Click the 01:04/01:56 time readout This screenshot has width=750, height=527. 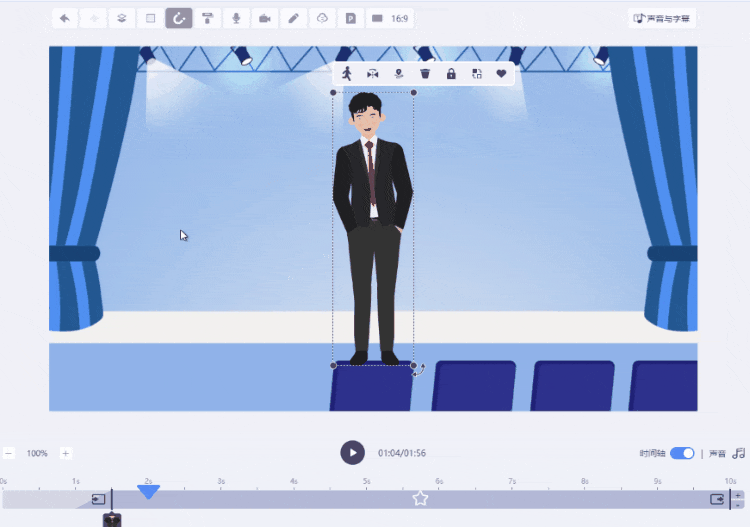click(402, 453)
